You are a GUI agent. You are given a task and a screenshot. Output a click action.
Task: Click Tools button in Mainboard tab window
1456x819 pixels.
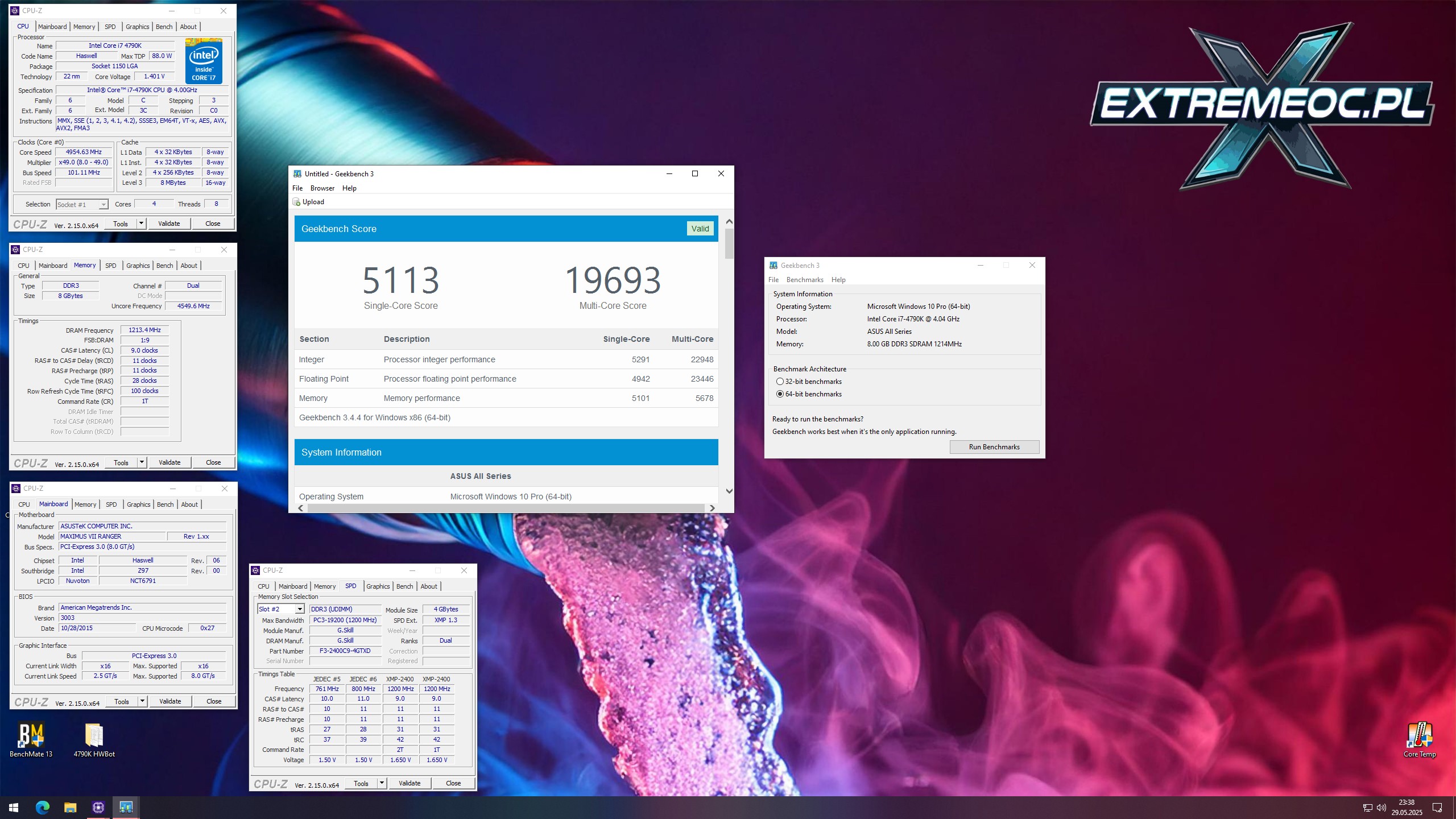(122, 701)
